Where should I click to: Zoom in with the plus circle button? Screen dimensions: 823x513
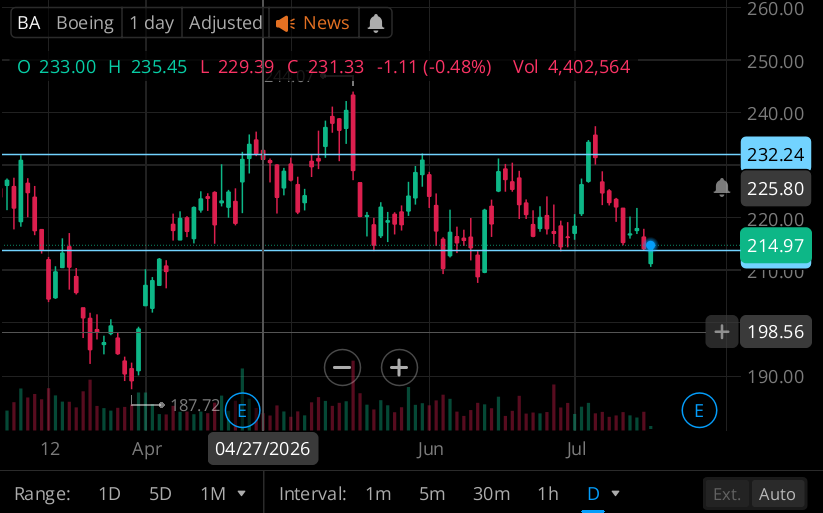tap(399, 367)
